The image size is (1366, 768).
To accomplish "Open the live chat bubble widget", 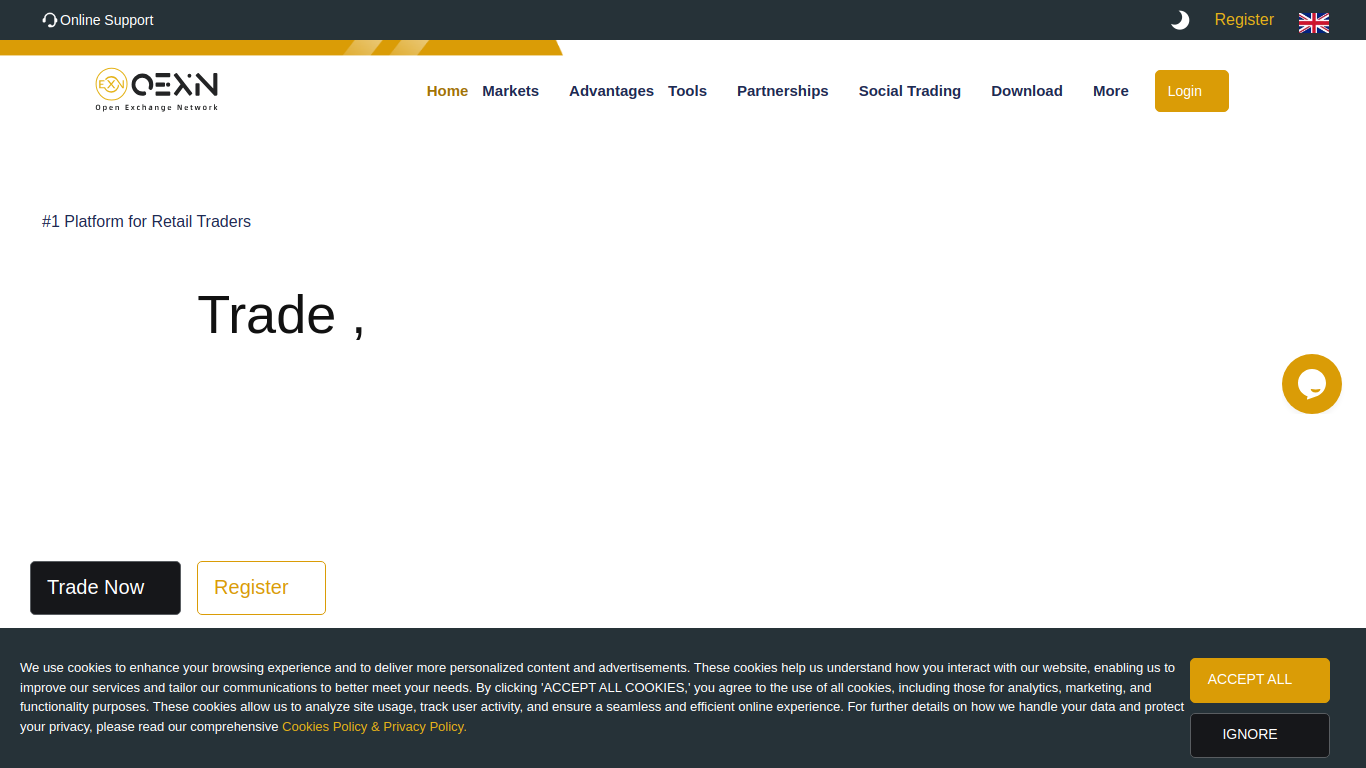I will click(1312, 384).
